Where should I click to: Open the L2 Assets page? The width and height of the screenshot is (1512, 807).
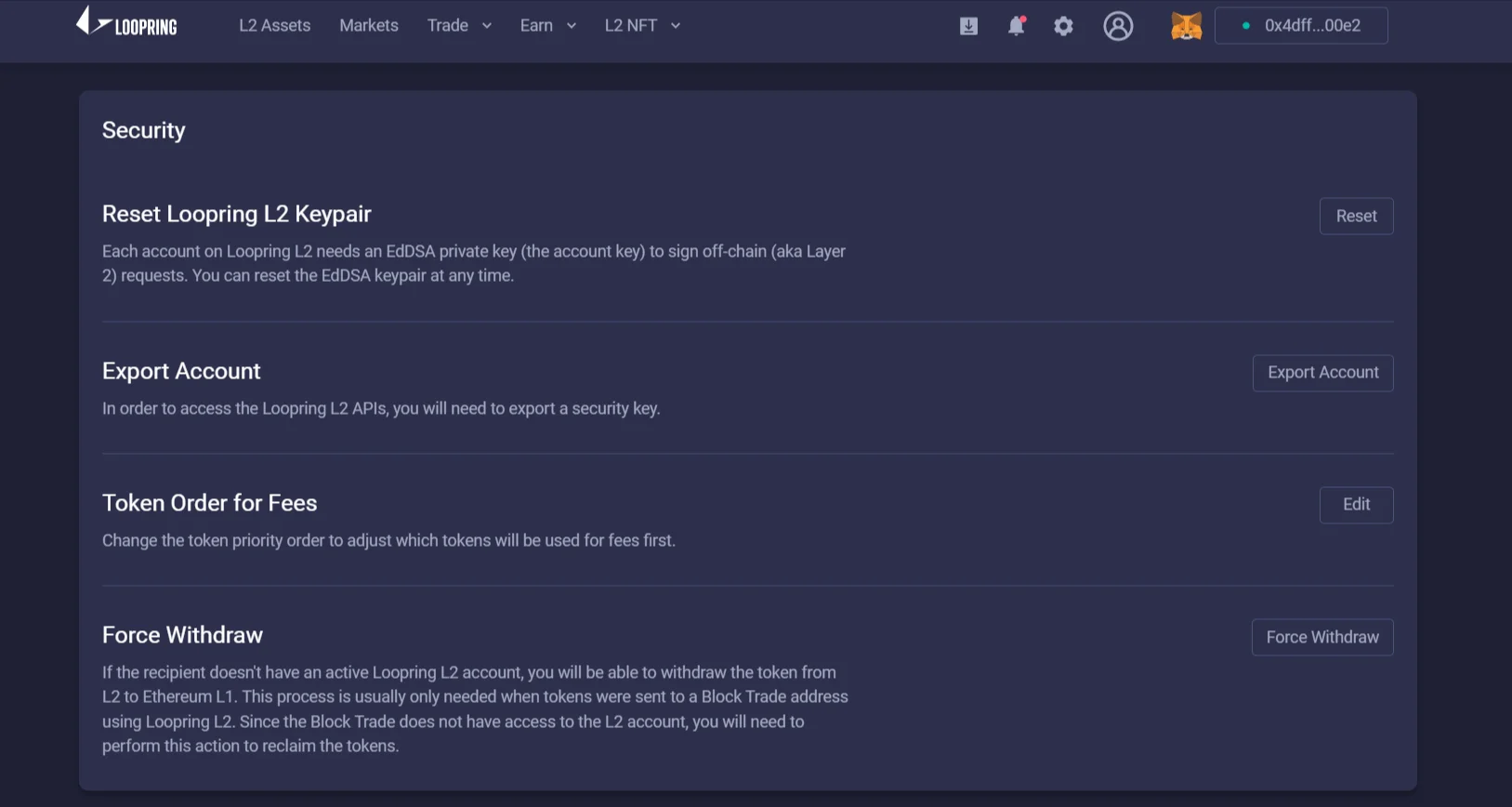[x=275, y=26]
